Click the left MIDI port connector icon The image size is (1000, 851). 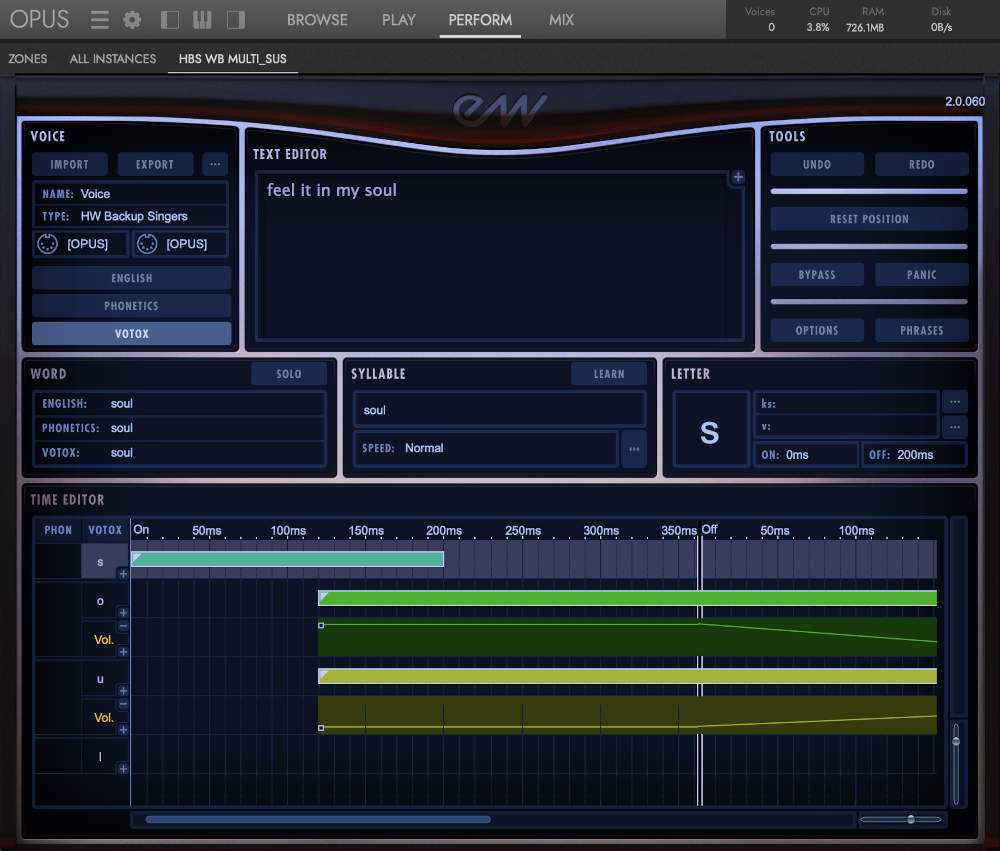(x=47, y=244)
